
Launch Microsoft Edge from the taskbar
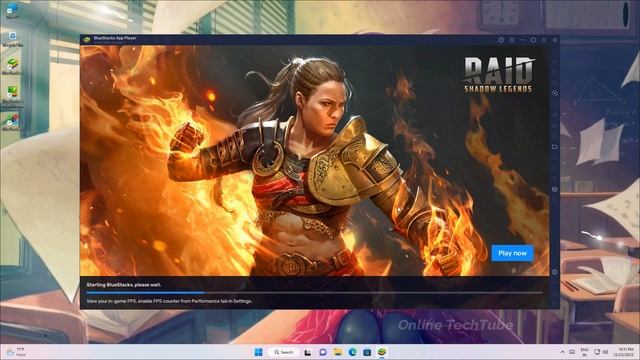pos(352,352)
